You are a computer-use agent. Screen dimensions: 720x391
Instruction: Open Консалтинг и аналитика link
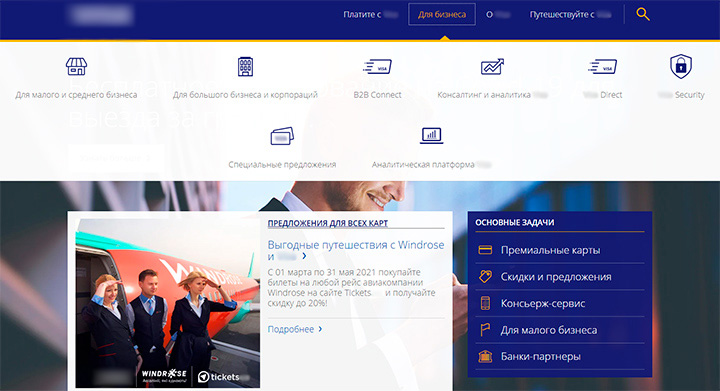(x=492, y=95)
